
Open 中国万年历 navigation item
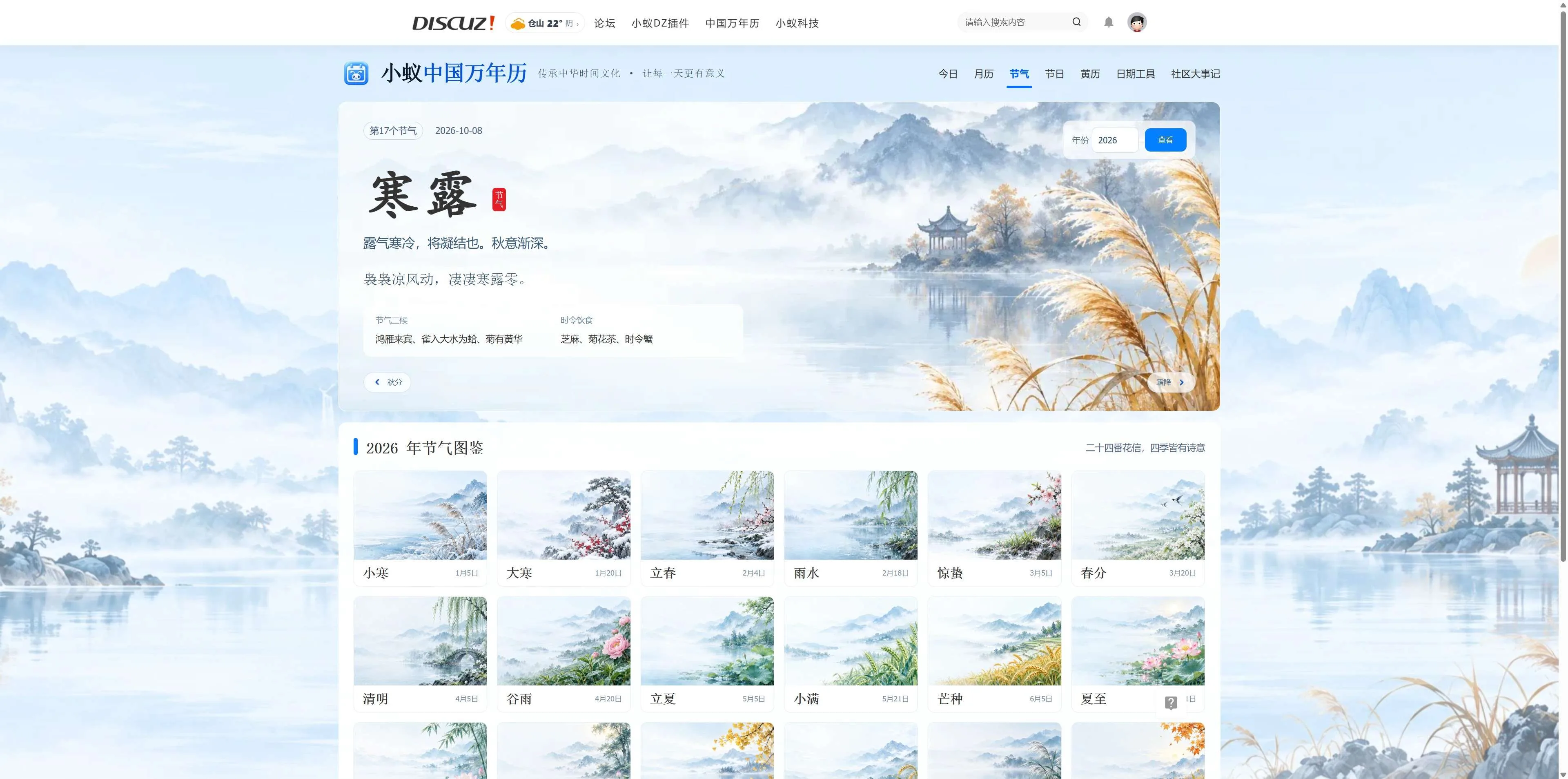click(x=732, y=23)
